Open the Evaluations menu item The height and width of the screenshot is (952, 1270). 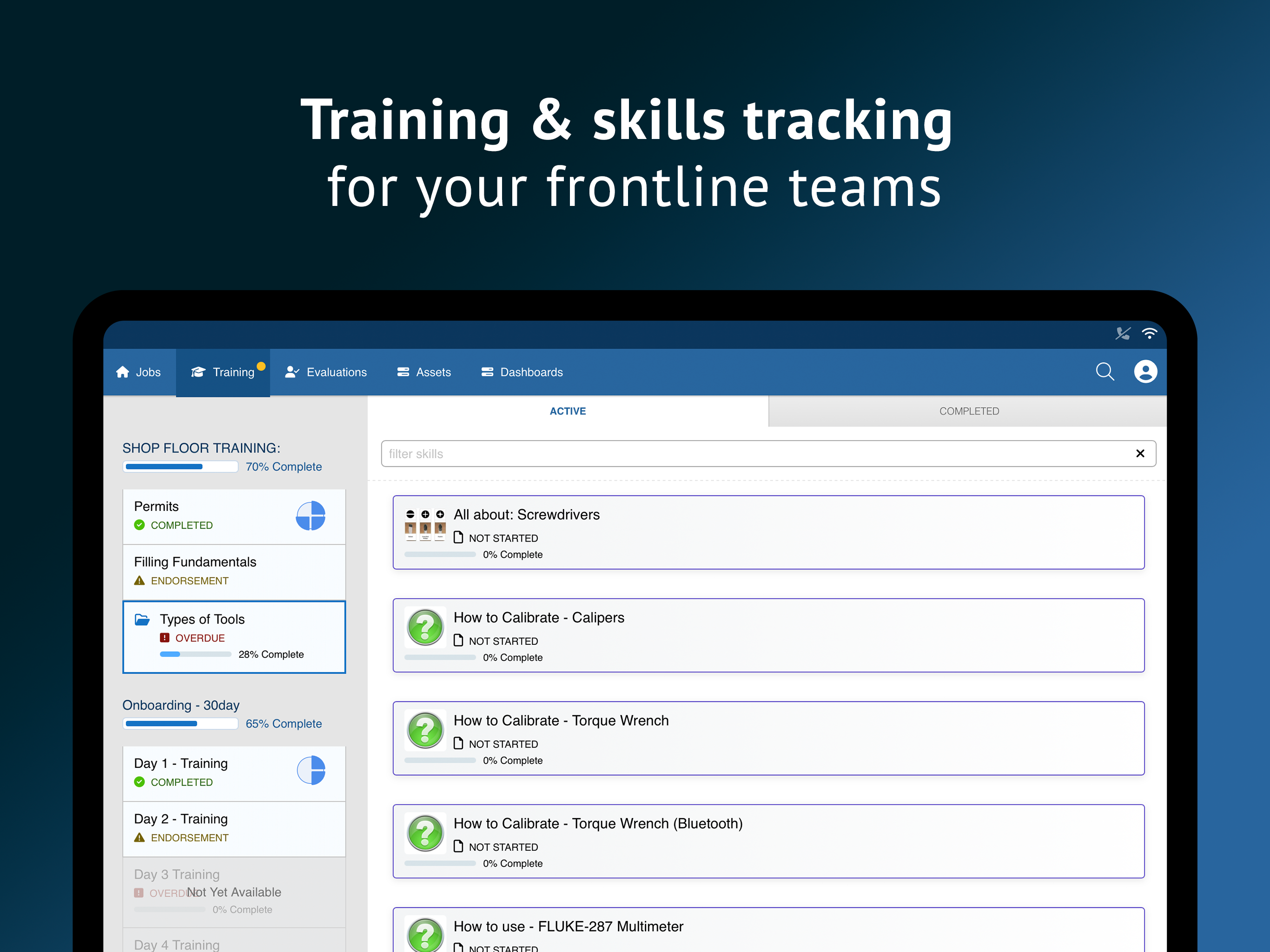click(x=325, y=372)
